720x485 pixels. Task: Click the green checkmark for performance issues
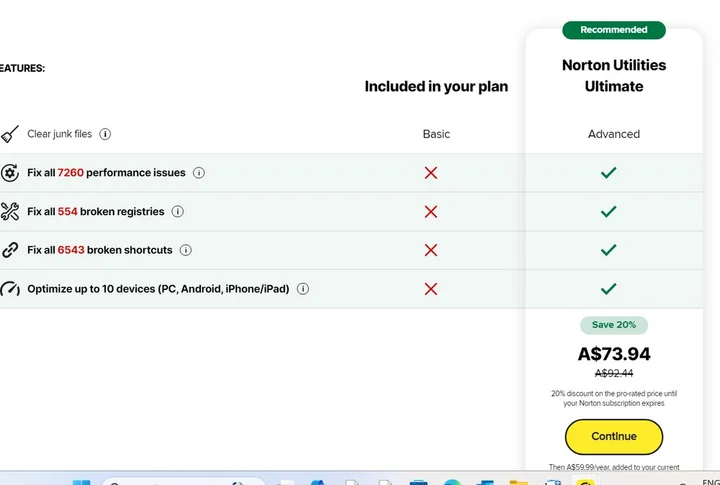[x=608, y=173]
